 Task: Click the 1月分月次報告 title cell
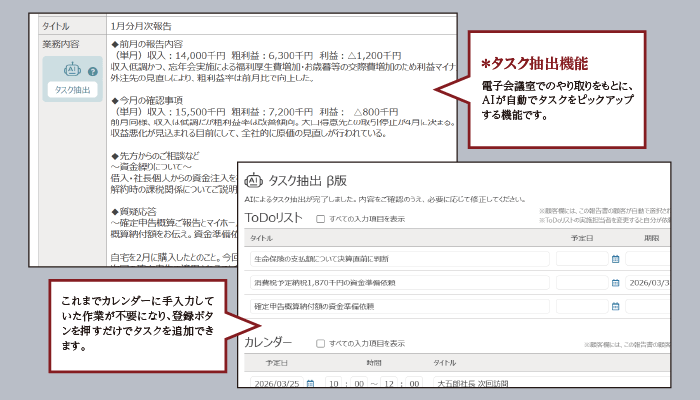pyautogui.click(x=281, y=26)
